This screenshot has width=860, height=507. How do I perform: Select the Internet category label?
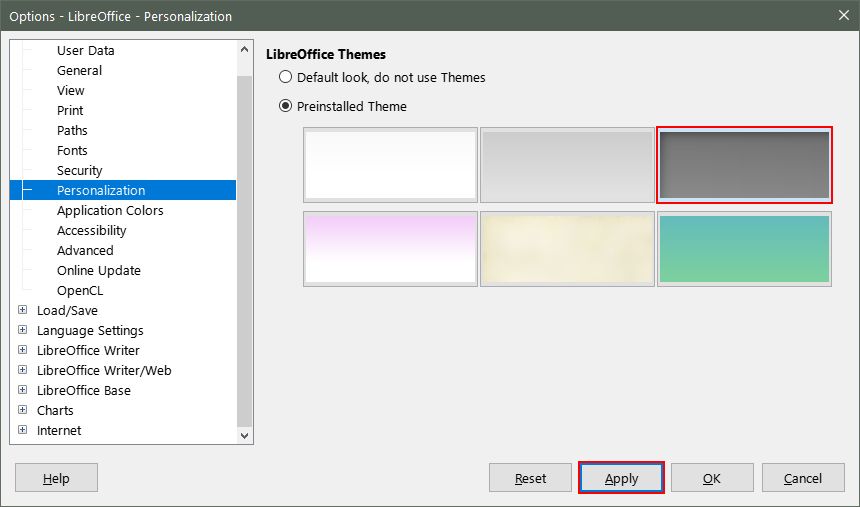(59, 431)
